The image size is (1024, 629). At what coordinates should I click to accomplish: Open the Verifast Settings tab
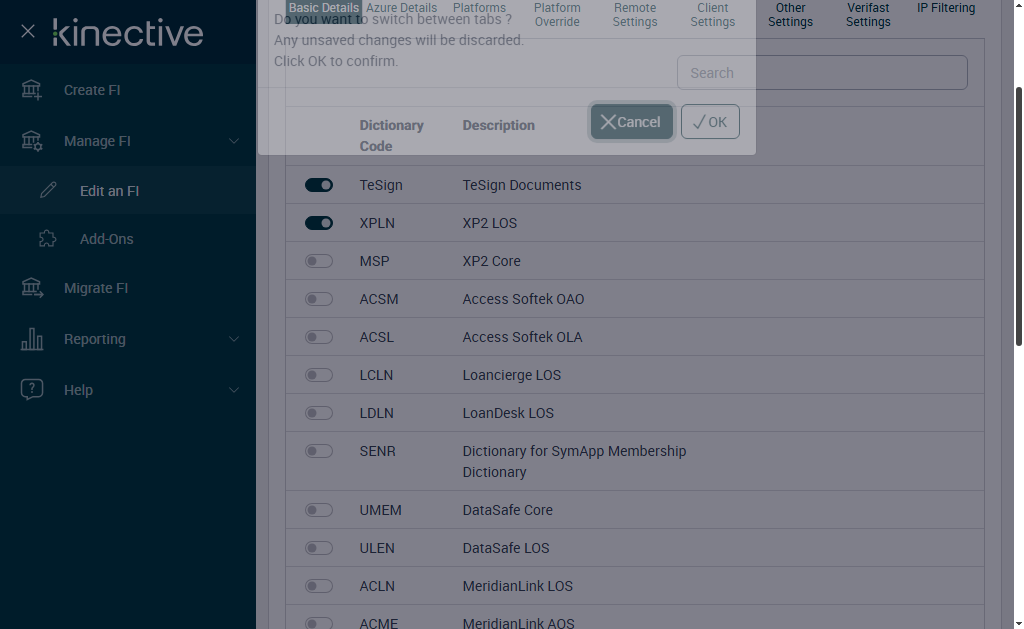click(x=868, y=14)
